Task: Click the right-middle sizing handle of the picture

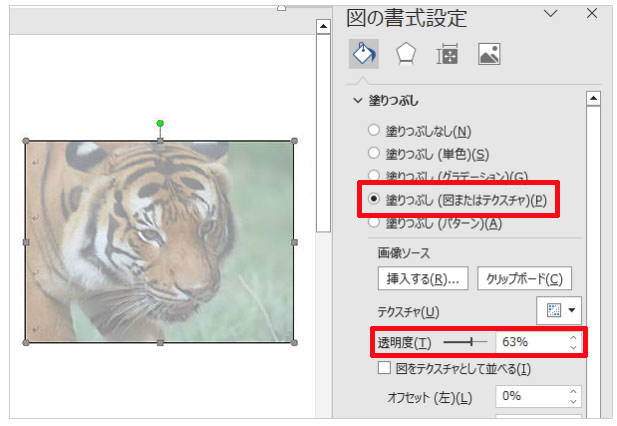Action: 294,242
